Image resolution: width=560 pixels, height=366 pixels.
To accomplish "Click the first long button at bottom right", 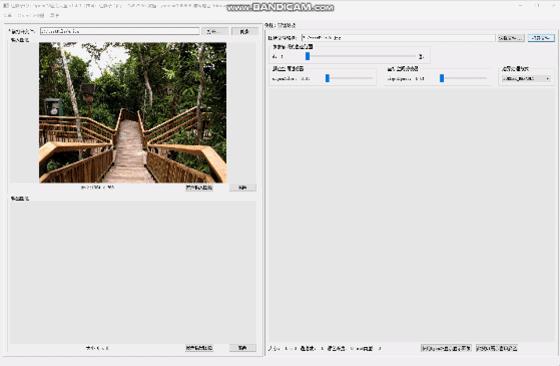I will pyautogui.click(x=446, y=348).
